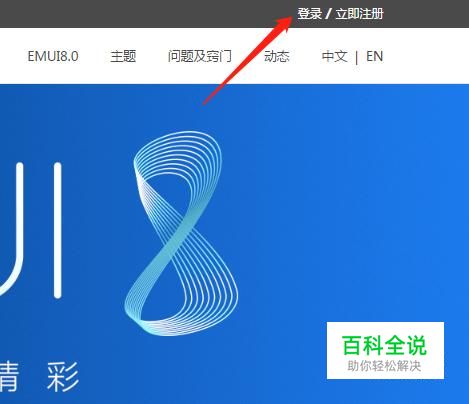Open the 登录 login link
Screen dimensions: 469x404
tap(309, 14)
